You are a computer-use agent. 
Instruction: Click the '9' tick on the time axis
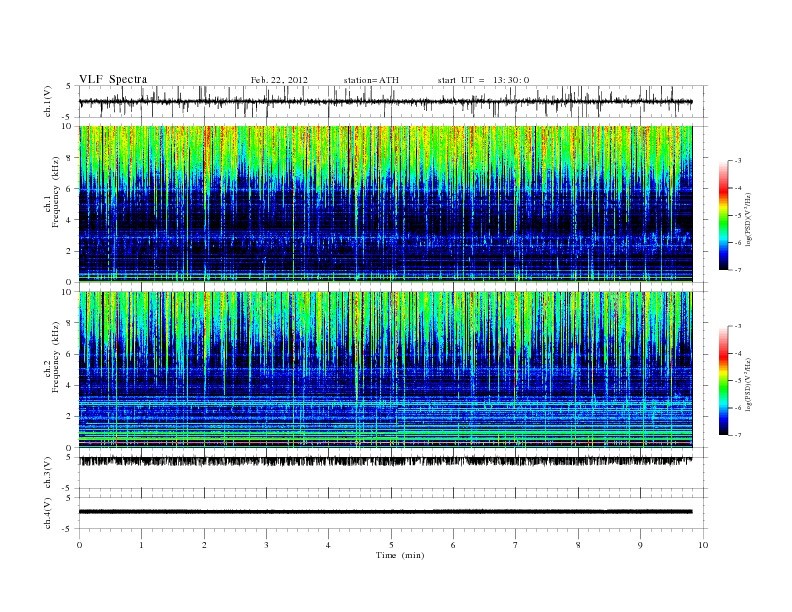coord(640,545)
